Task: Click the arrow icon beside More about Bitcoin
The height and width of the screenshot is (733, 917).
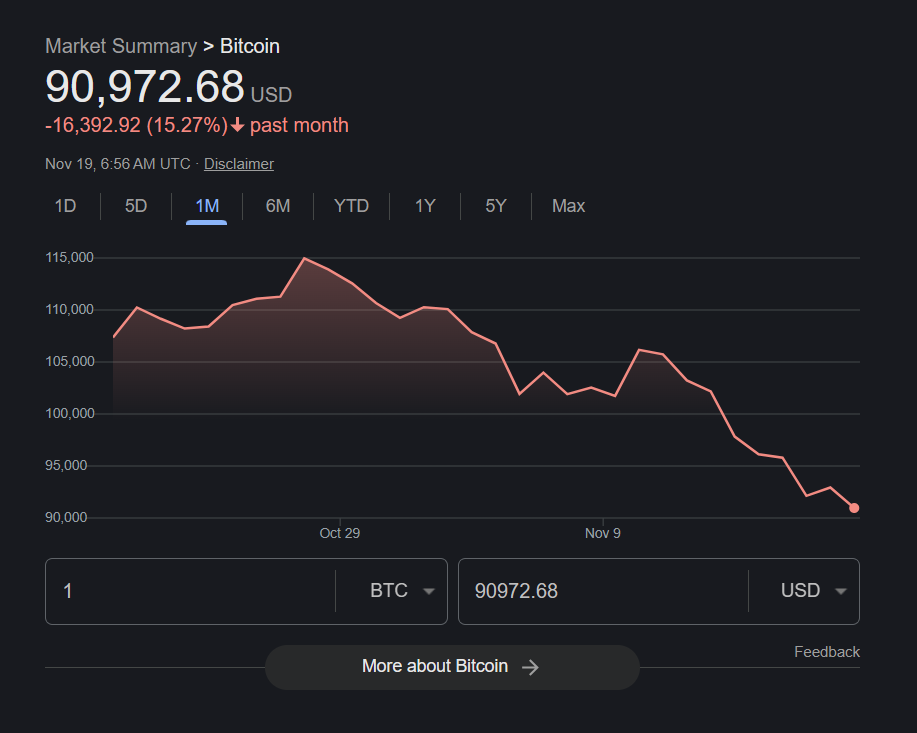Action: (530, 667)
